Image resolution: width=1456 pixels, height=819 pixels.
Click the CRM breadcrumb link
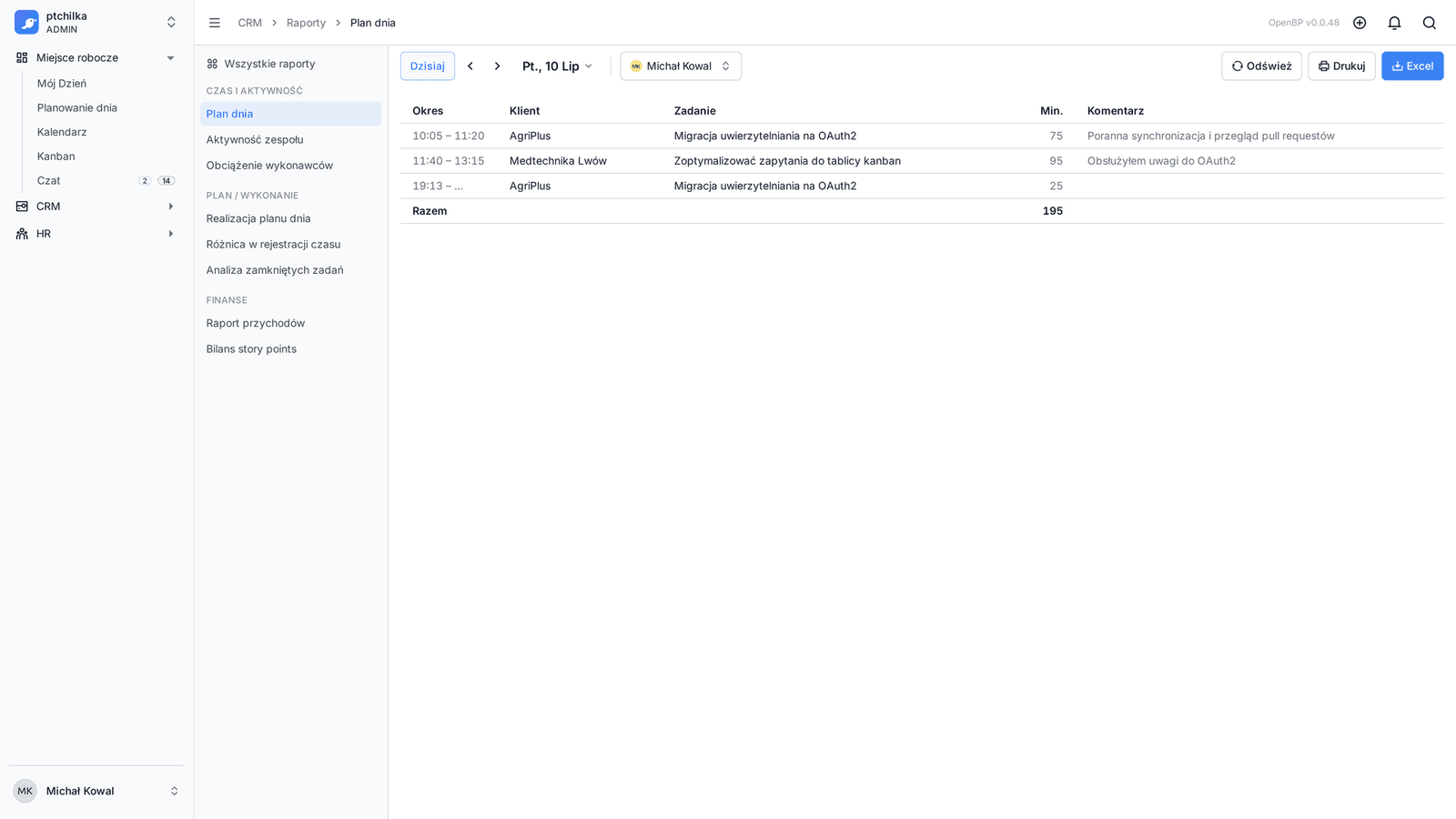click(x=250, y=23)
